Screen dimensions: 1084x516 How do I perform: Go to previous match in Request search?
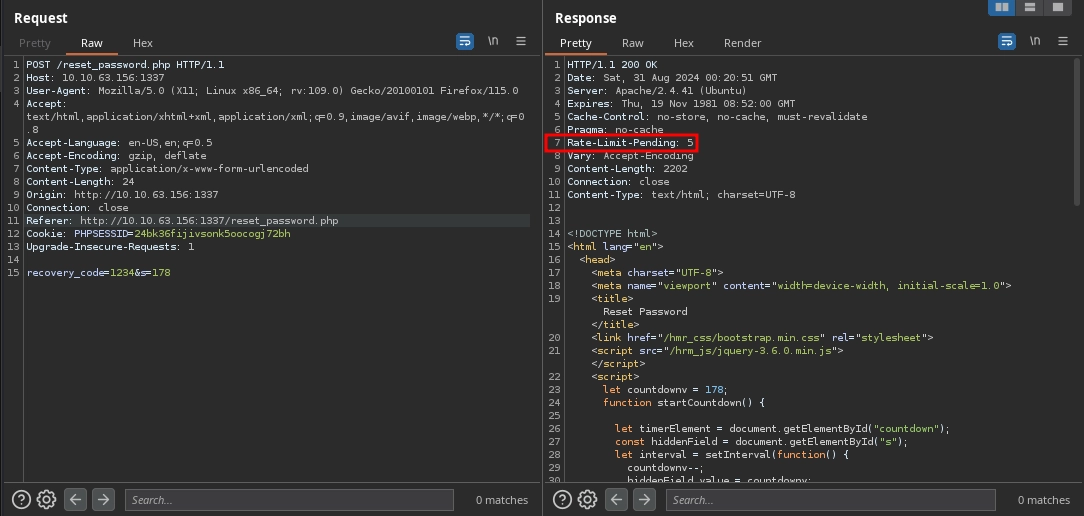click(x=76, y=500)
